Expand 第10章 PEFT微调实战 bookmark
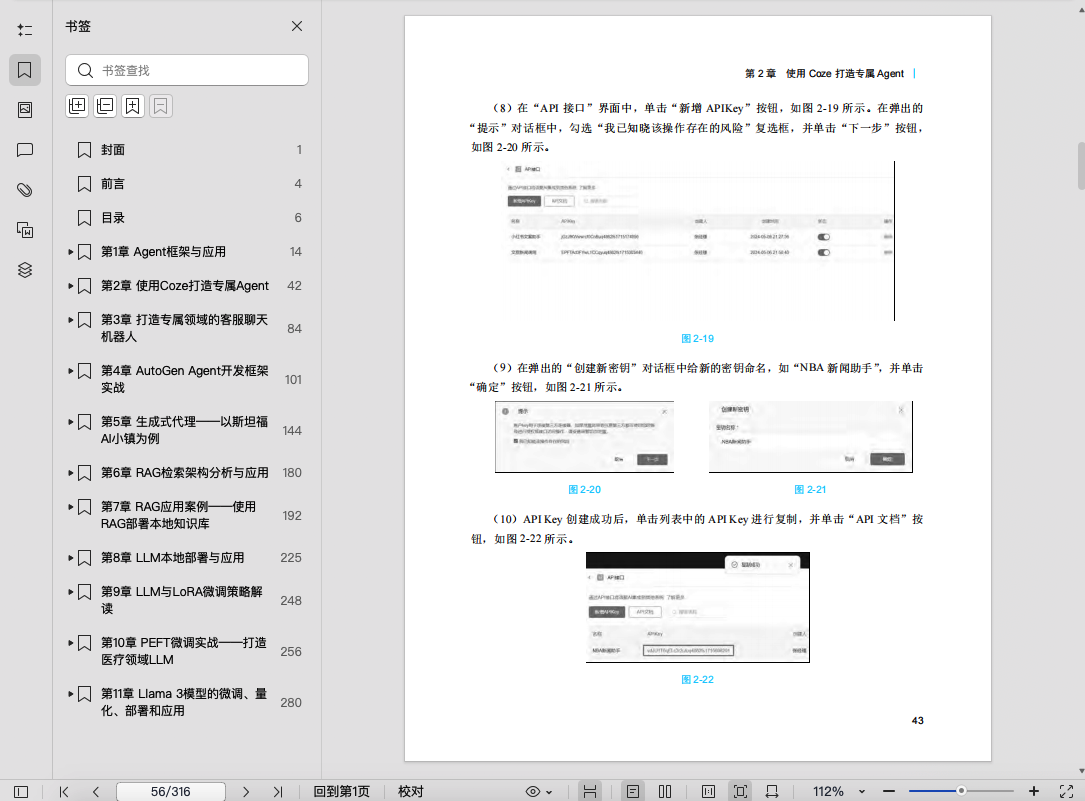1085x801 pixels. tap(71, 643)
